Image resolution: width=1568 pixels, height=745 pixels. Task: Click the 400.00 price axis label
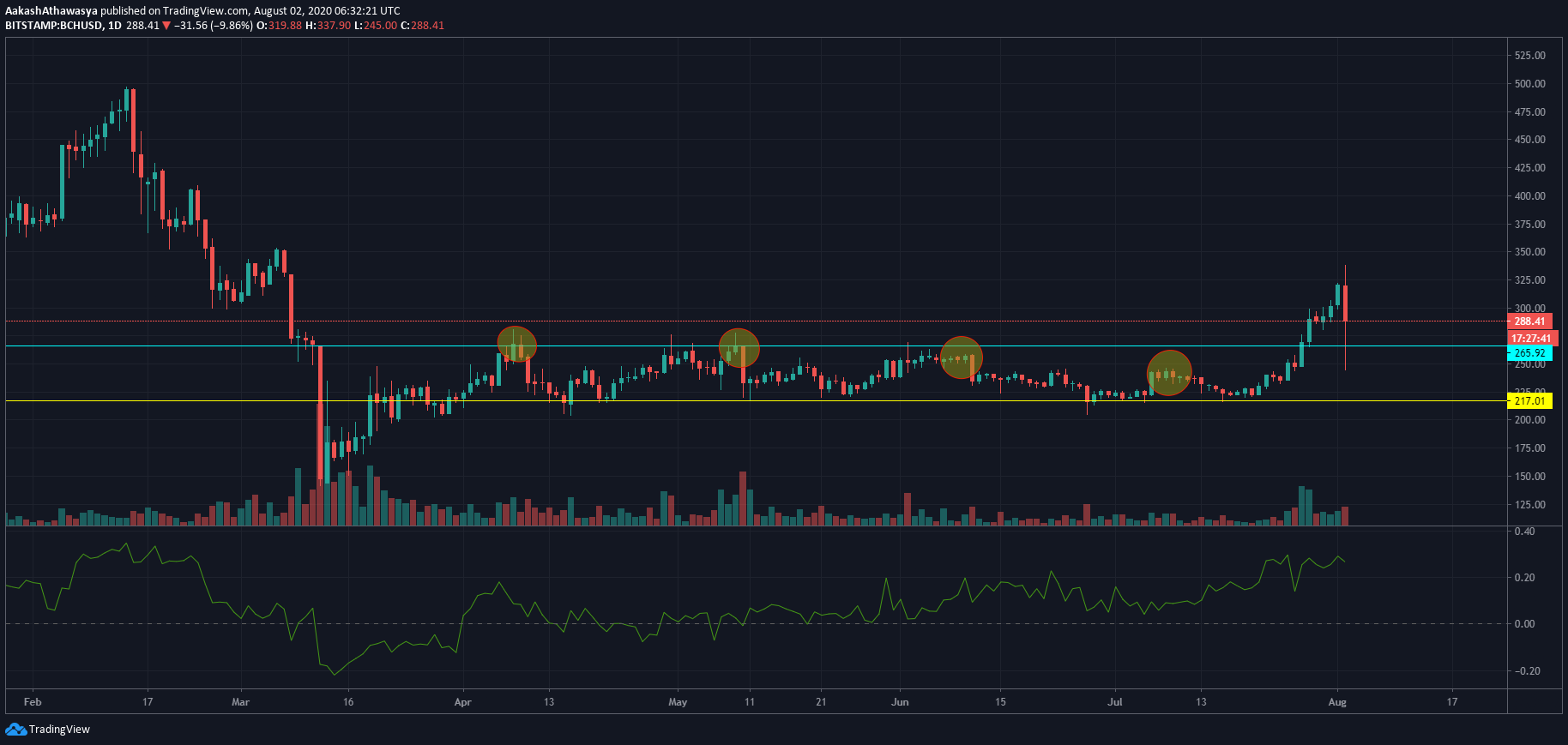(x=1530, y=196)
